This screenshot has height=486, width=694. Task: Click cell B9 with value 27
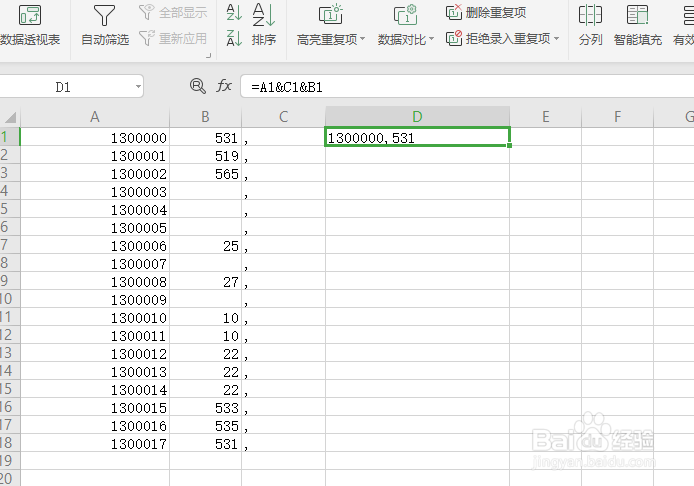click(x=205, y=281)
